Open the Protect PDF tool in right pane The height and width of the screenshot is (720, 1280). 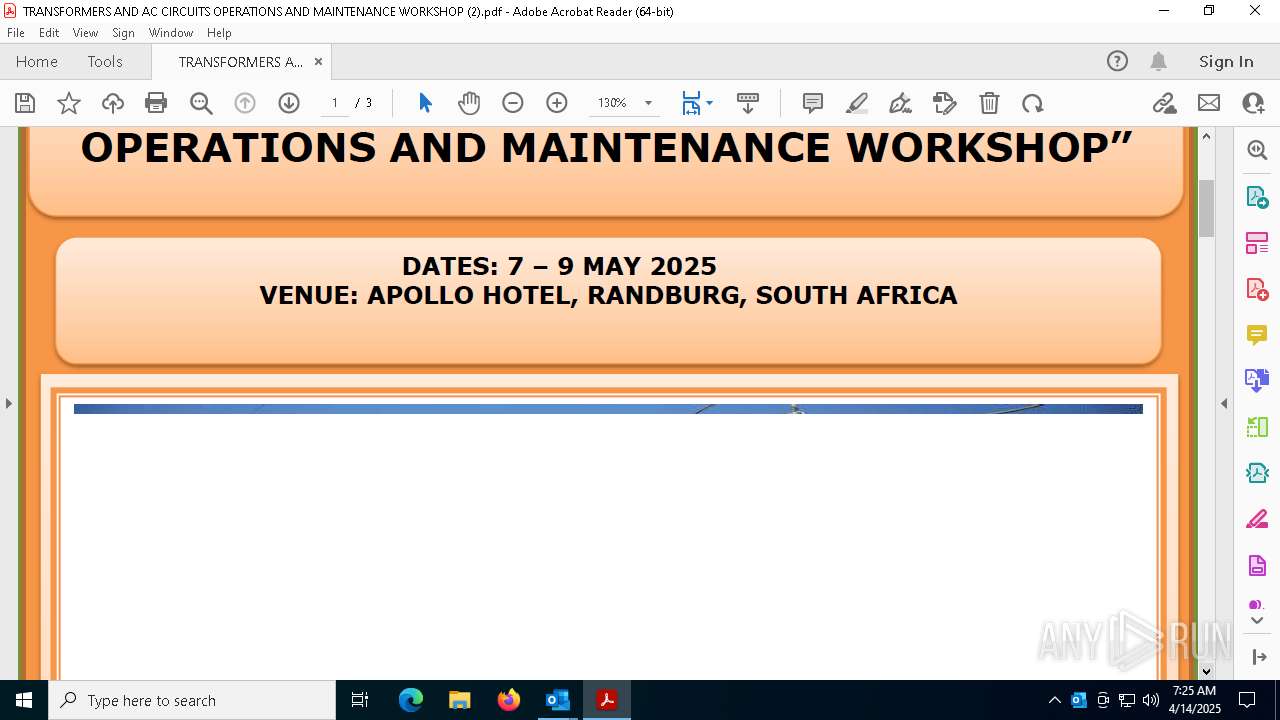1257,566
